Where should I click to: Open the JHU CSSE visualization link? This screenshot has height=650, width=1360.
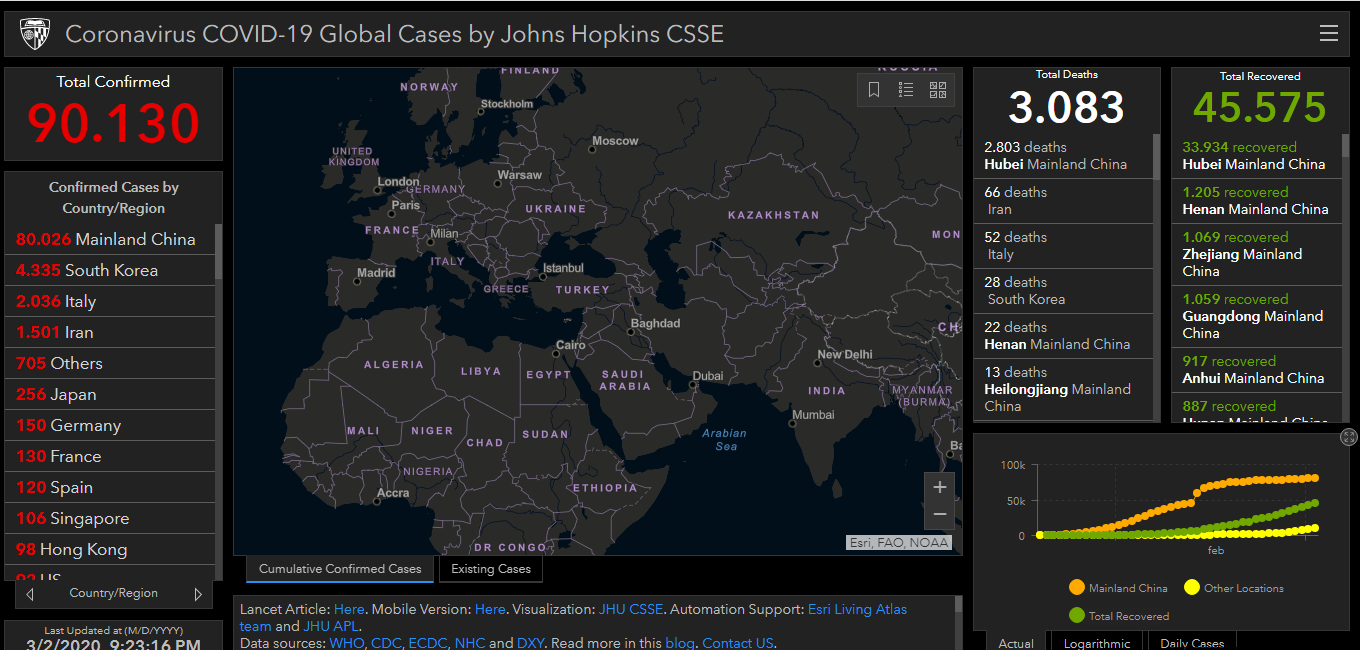coord(631,609)
